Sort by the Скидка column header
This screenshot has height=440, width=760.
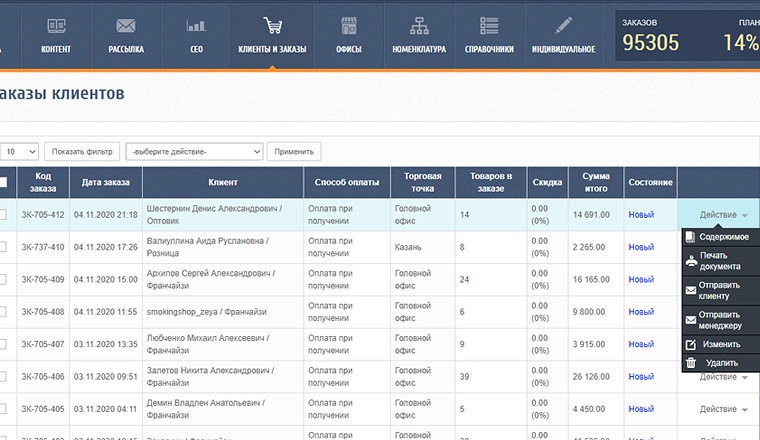tap(547, 182)
